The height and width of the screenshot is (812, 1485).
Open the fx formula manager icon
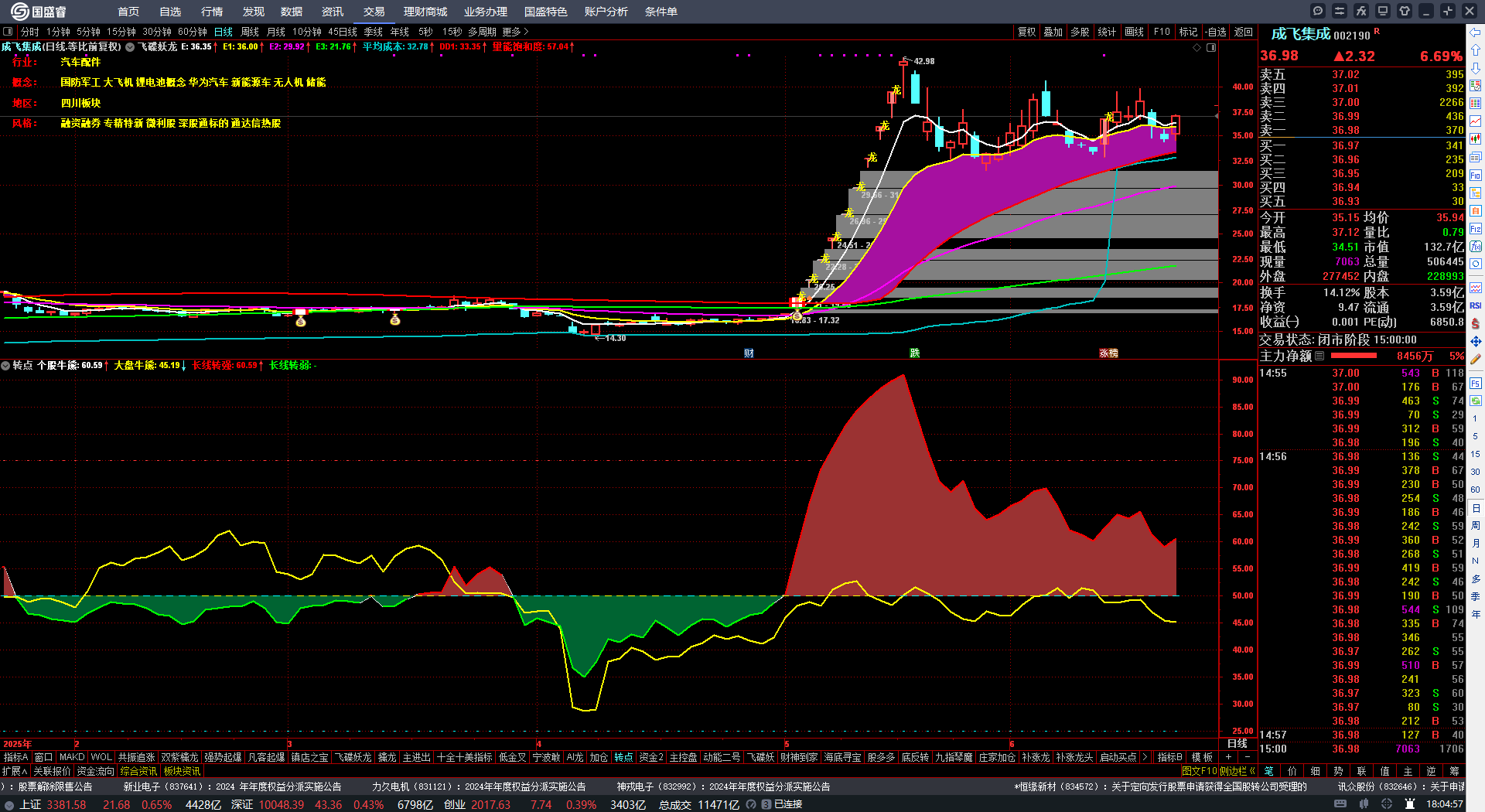click(x=1361, y=11)
